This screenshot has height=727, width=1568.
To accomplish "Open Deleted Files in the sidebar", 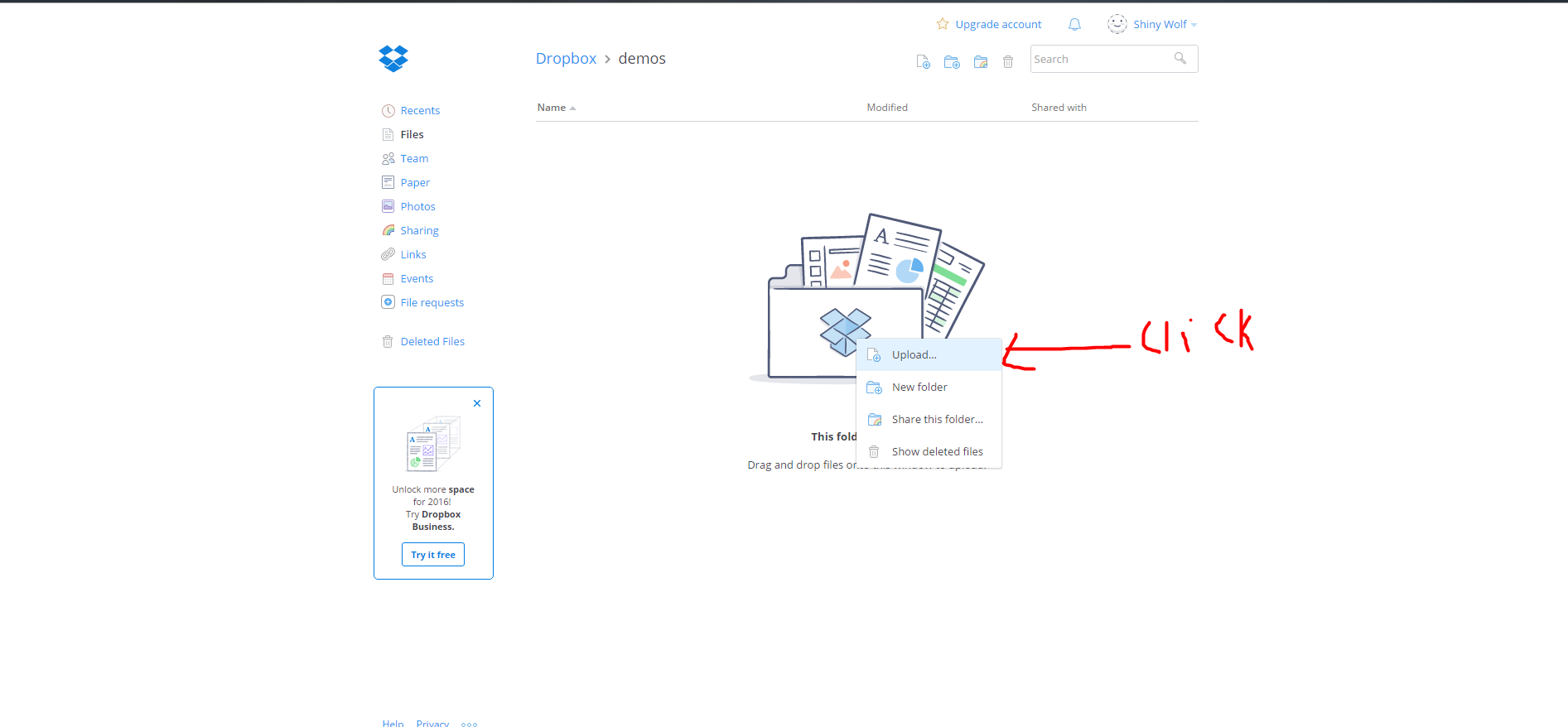I will pyautogui.click(x=432, y=342).
